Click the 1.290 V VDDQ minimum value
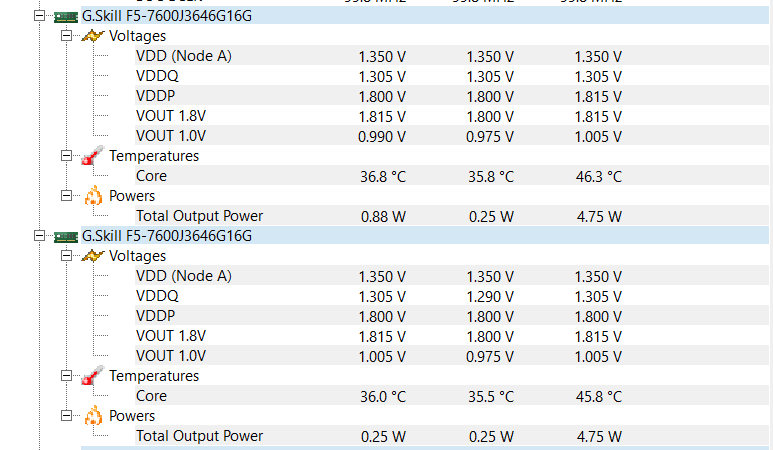Viewport: 773px width, 450px height. click(x=491, y=297)
